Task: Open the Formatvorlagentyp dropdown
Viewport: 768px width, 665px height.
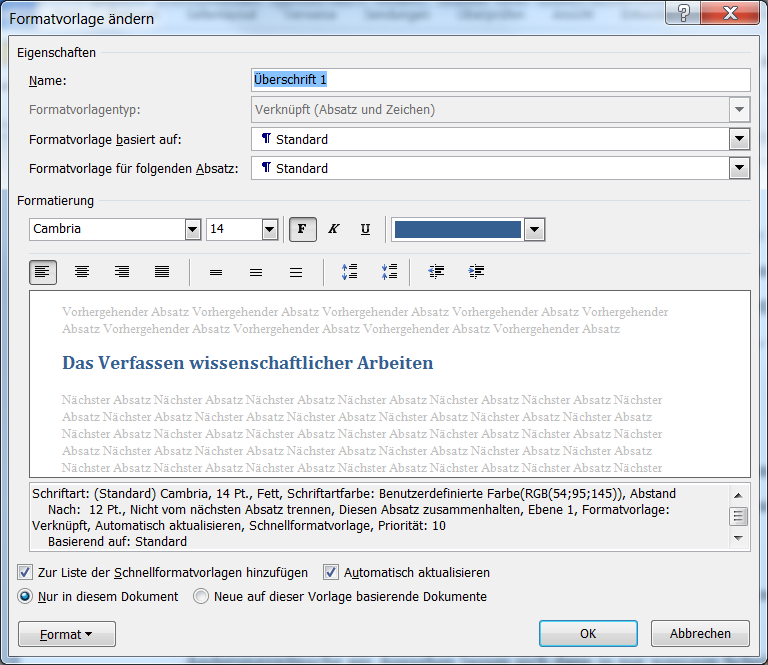Action: (739, 110)
